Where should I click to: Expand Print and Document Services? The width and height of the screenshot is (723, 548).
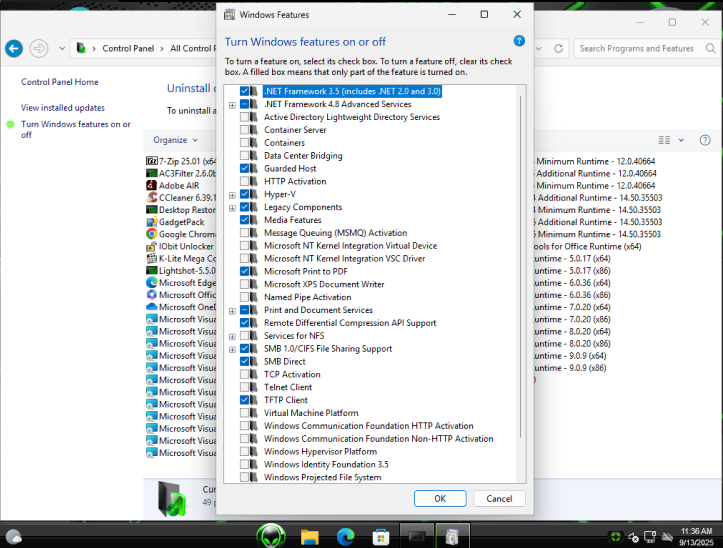[232, 311]
